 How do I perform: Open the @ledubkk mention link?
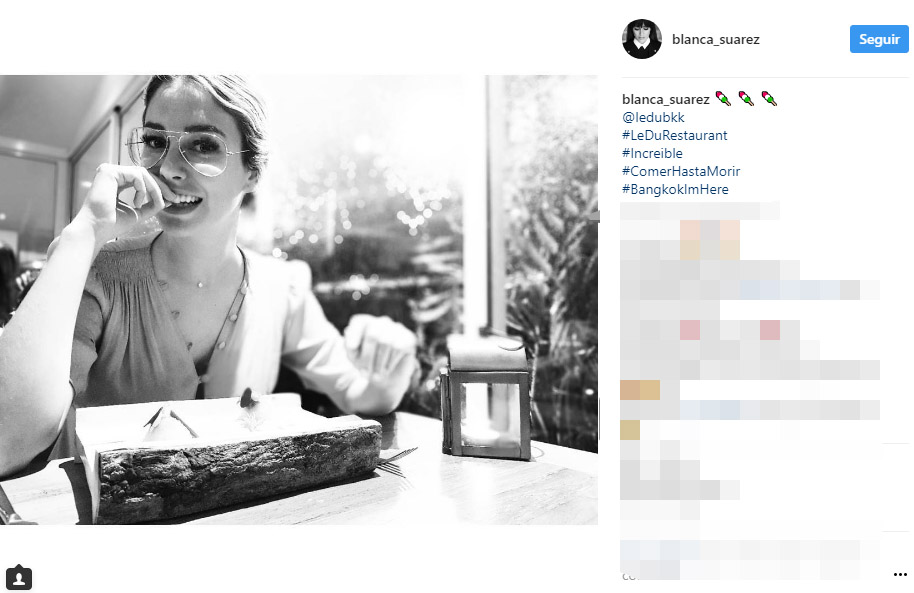[x=653, y=117]
